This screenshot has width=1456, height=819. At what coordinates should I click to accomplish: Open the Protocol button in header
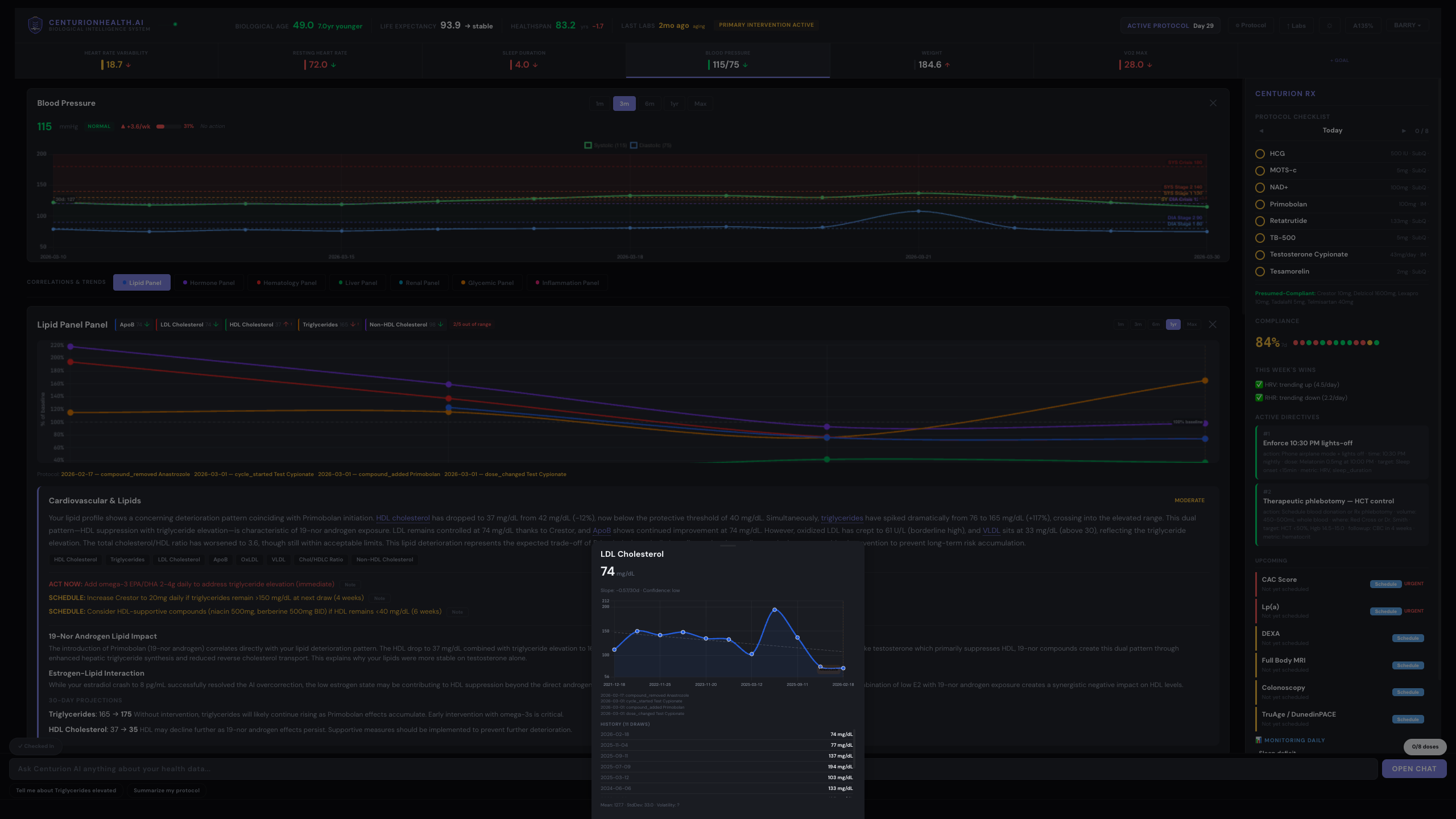1250,26
